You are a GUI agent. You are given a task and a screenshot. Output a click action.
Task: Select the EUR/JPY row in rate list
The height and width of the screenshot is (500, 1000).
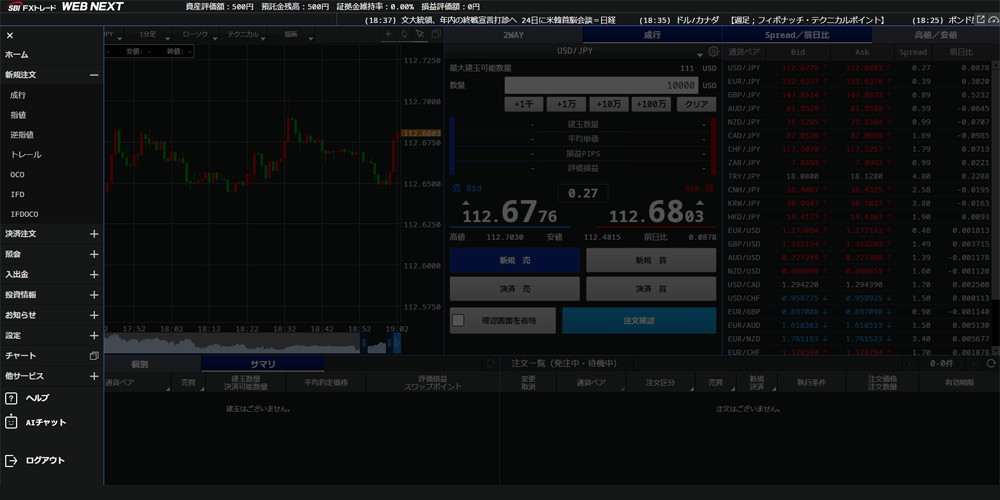[859, 81]
